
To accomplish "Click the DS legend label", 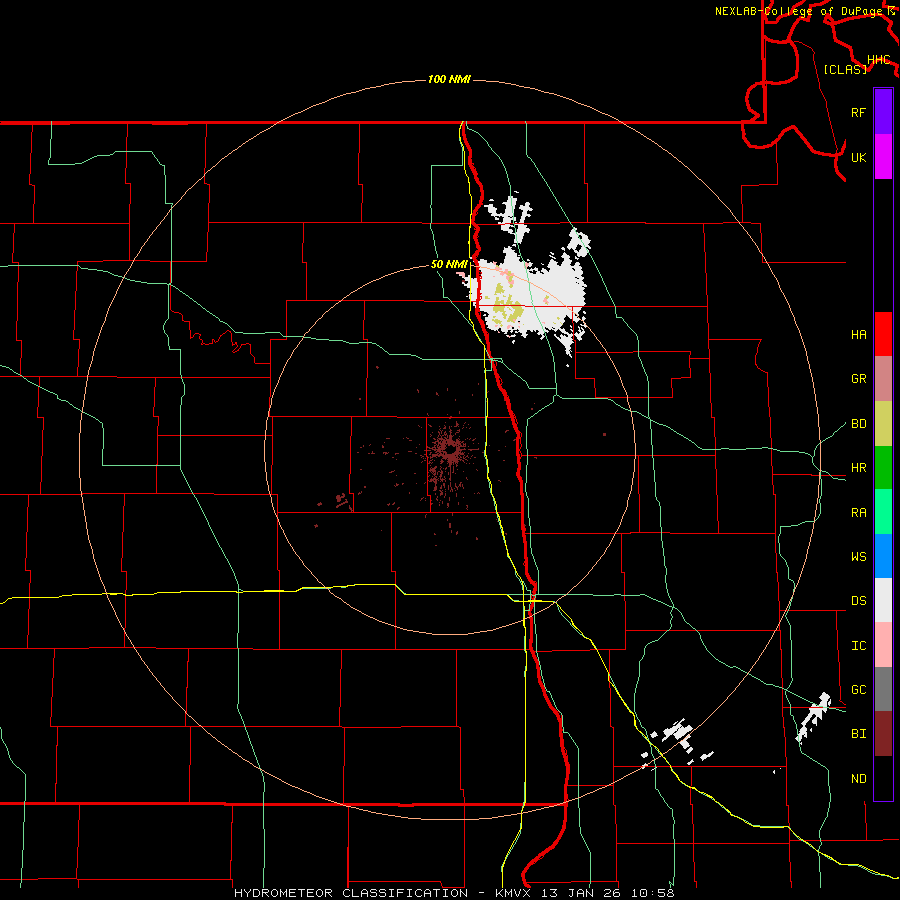I will coord(858,601).
